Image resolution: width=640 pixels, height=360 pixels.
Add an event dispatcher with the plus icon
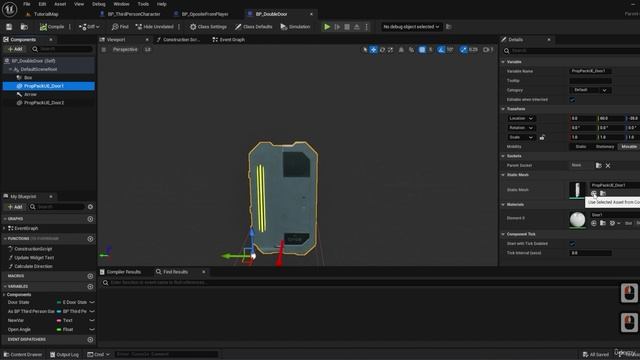[x=90, y=340]
